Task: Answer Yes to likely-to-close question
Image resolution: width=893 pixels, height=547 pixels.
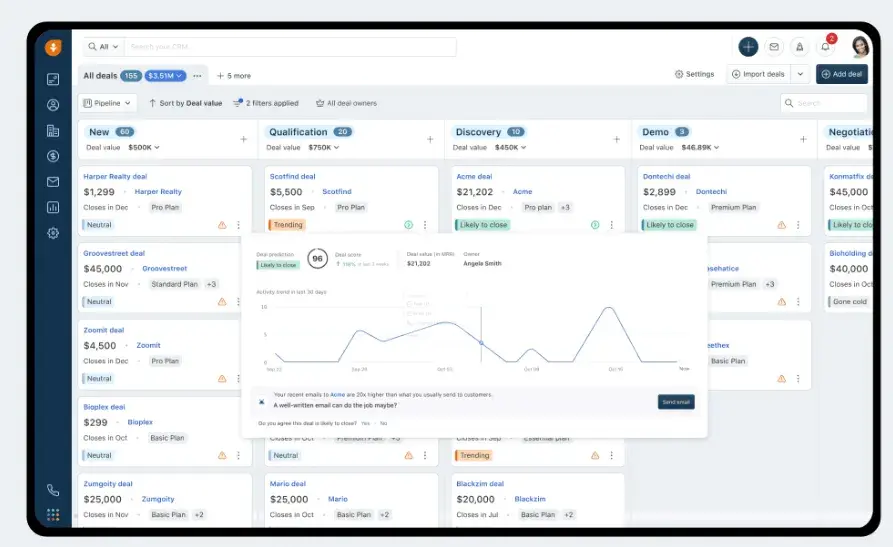Action: pos(366,423)
